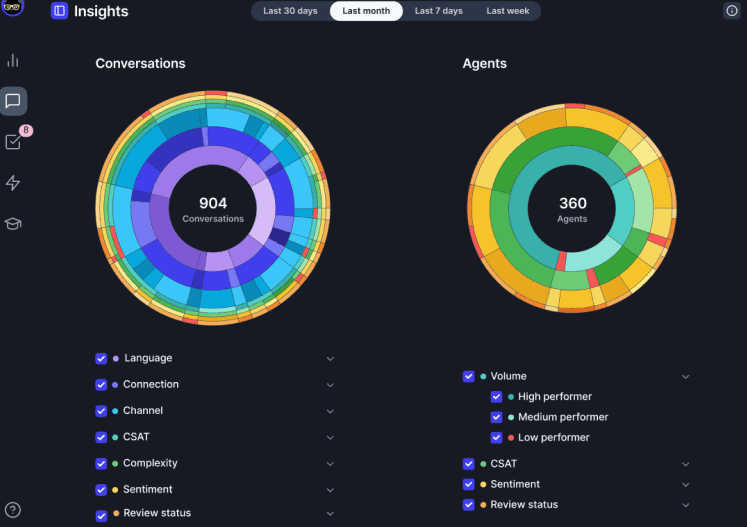Click the info icon in top right
This screenshot has width=747, height=527.
[x=731, y=11]
